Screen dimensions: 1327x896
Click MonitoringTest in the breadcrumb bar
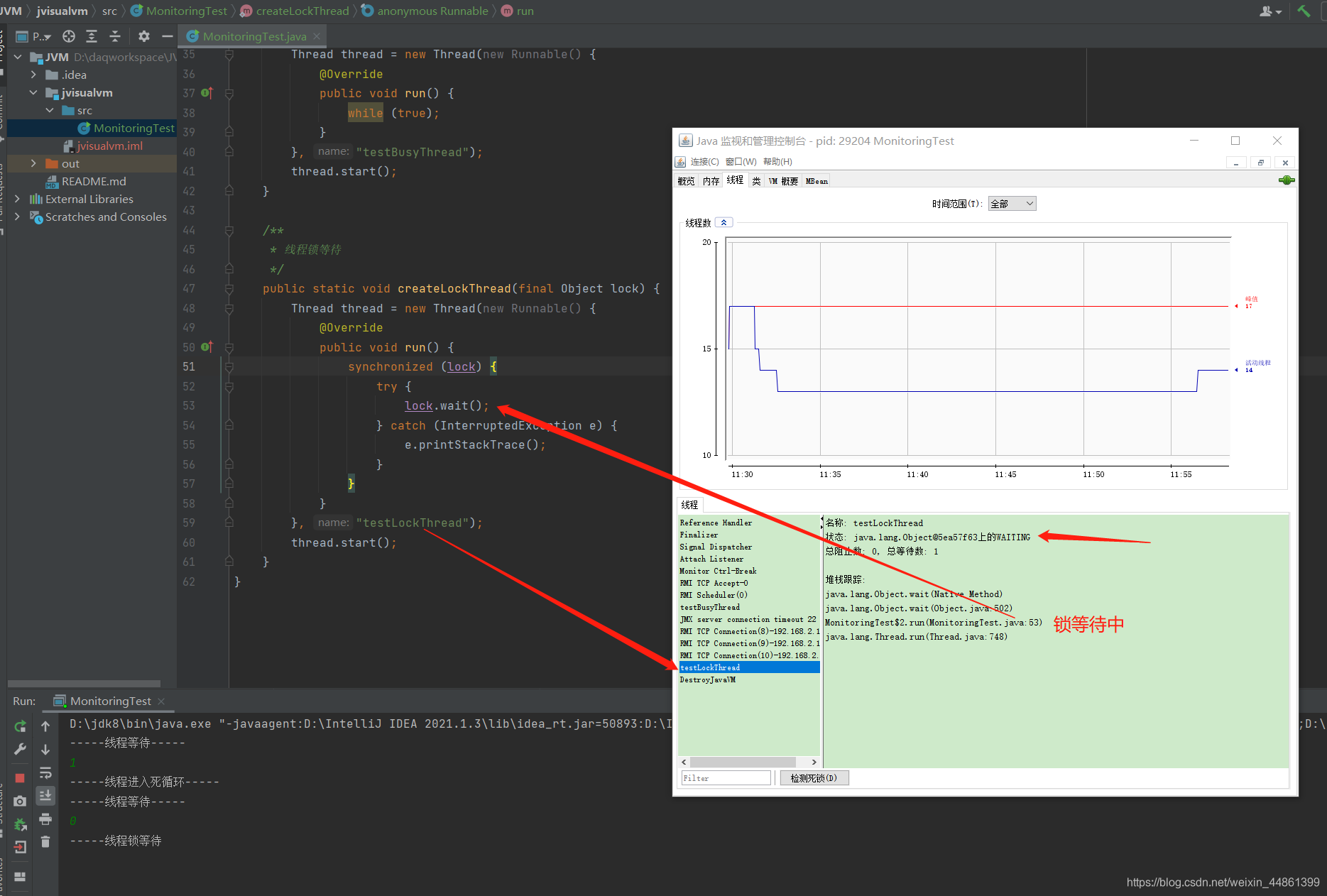tap(186, 11)
